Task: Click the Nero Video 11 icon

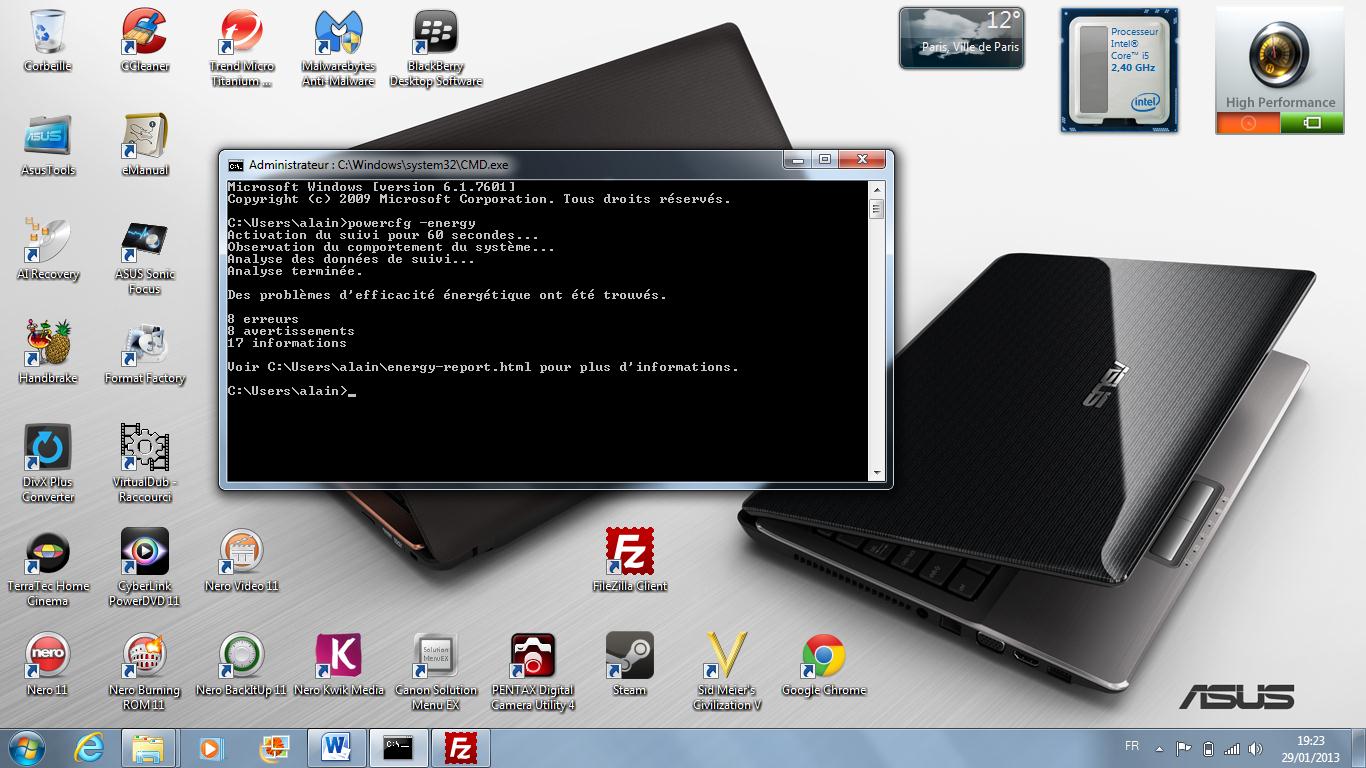Action: 242,561
